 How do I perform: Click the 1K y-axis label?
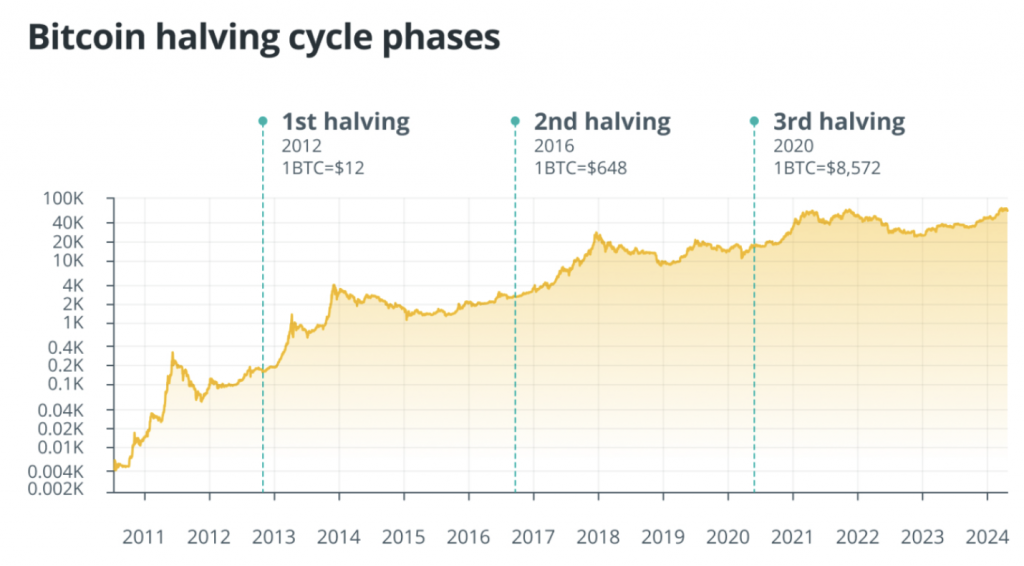(x=73, y=322)
